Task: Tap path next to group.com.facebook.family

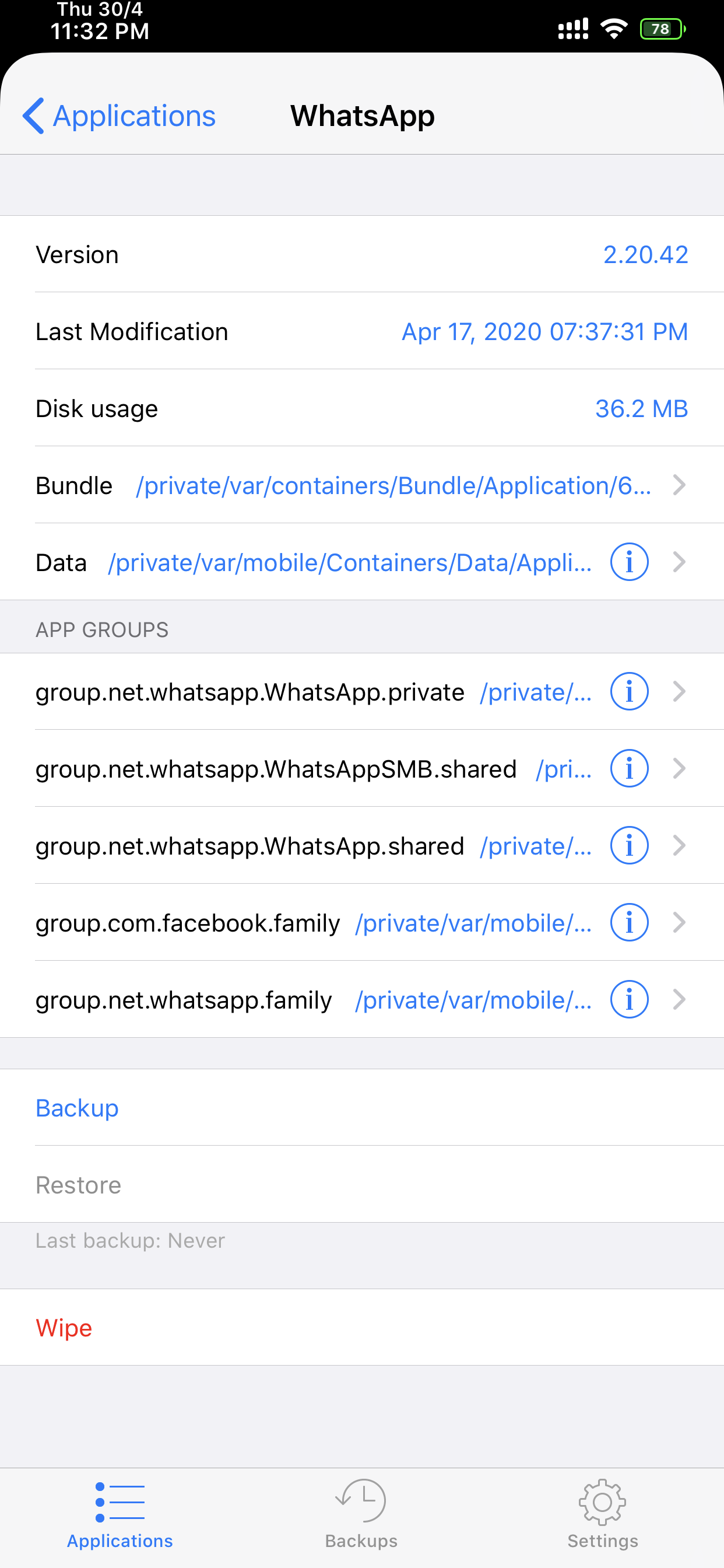Action: [474, 923]
